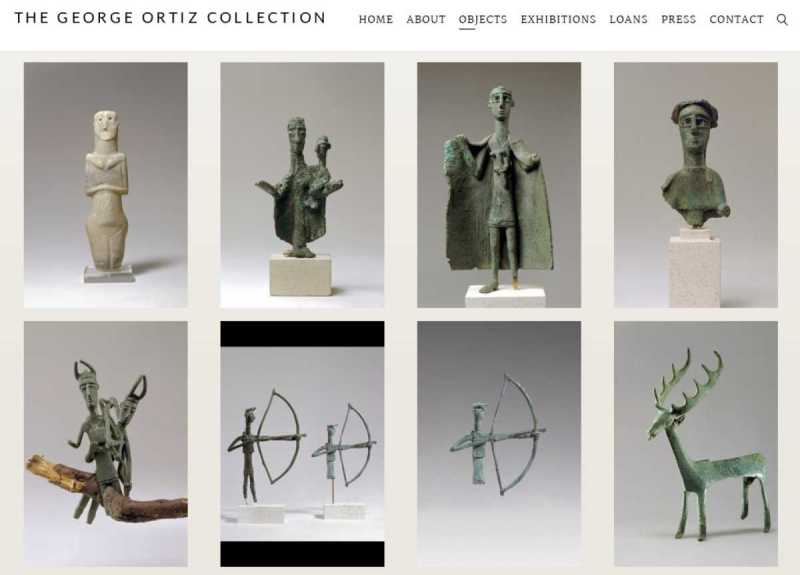Open the search magnifier icon
The height and width of the screenshot is (575, 800).
[782, 19]
